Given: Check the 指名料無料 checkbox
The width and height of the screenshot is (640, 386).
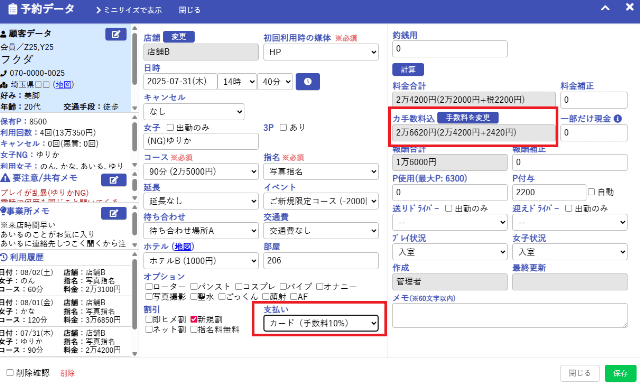Looking at the screenshot, I should [193, 329].
